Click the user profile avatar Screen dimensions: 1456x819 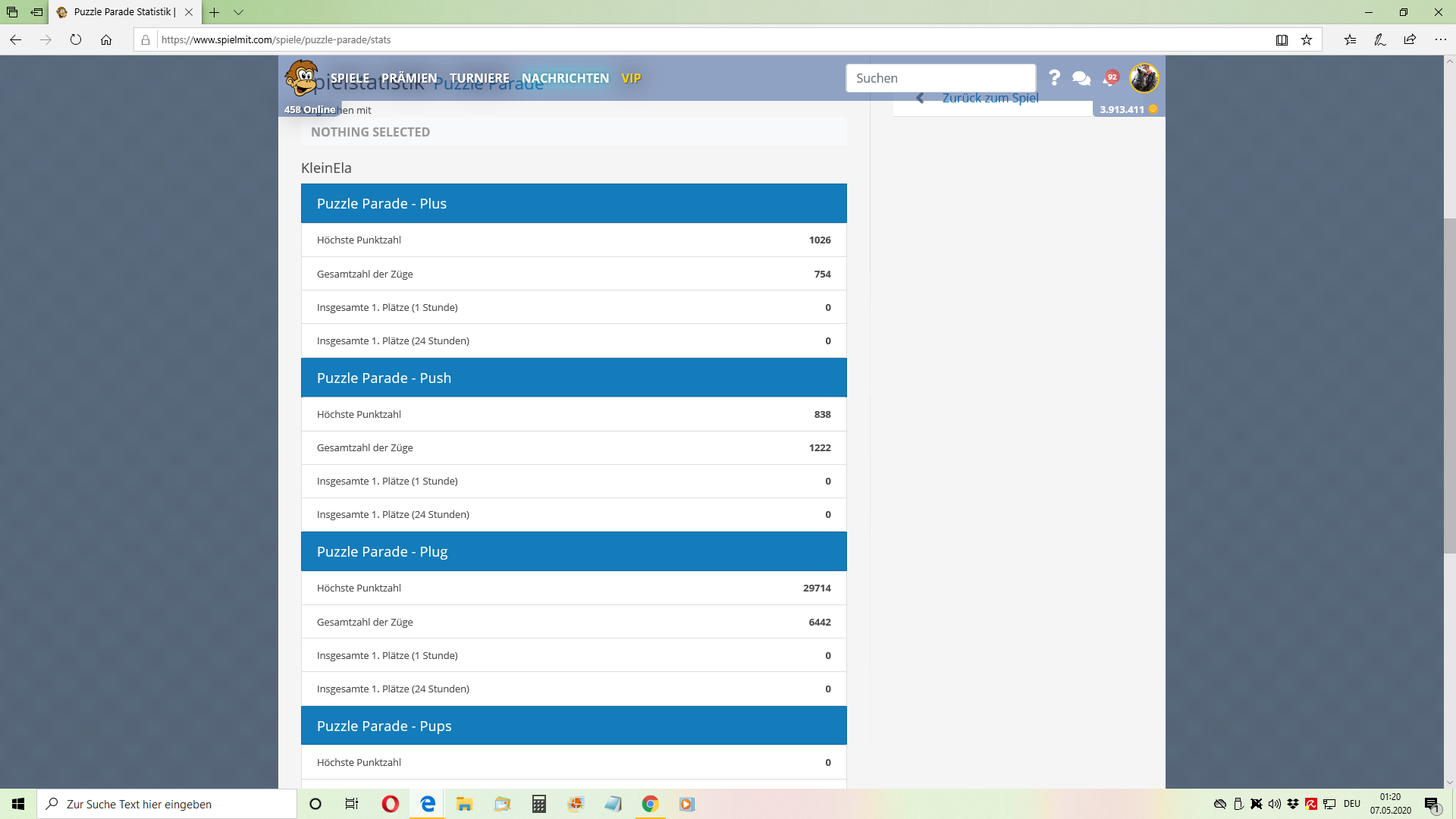tap(1144, 78)
